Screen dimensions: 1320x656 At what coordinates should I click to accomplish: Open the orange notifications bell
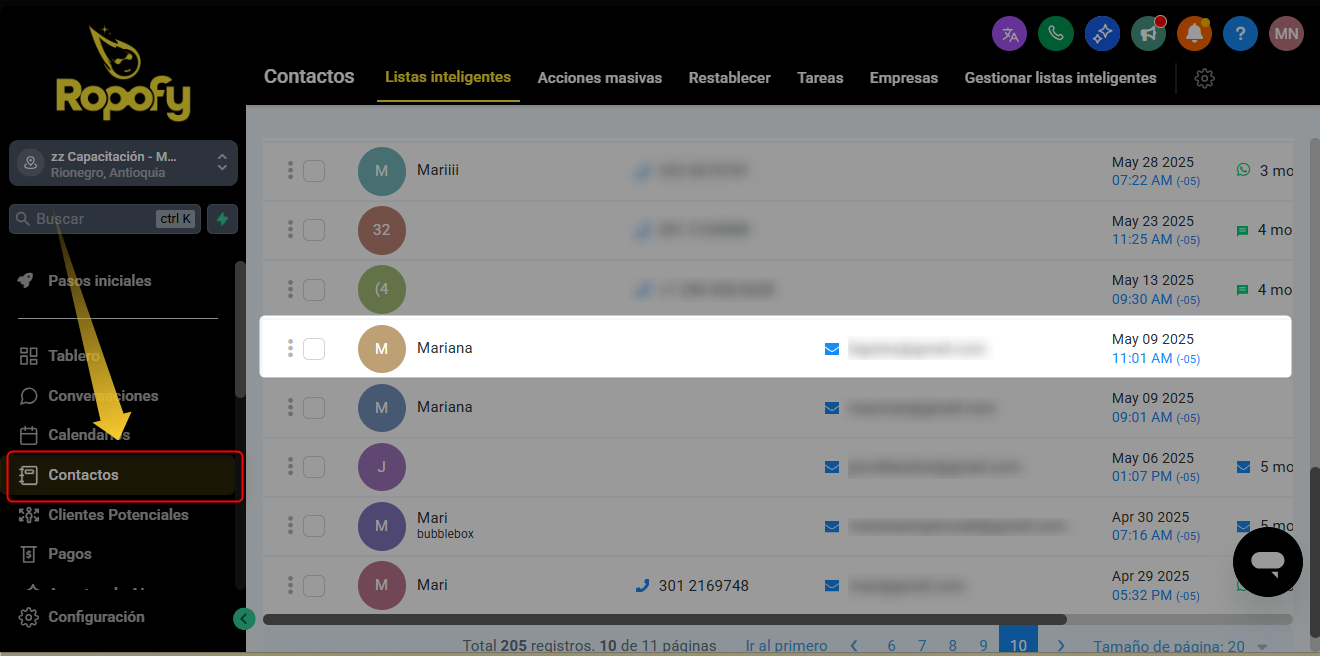pyautogui.click(x=1194, y=34)
